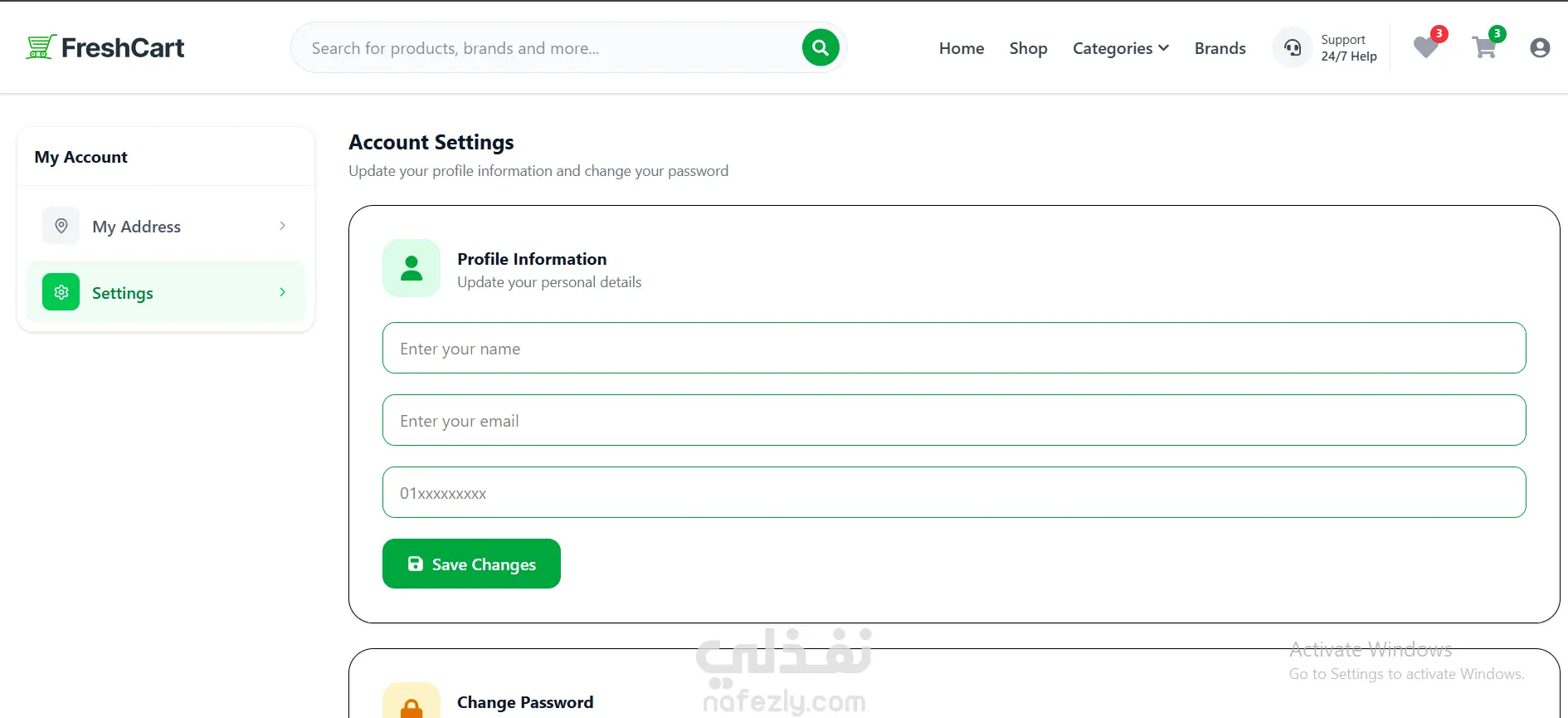Image resolution: width=1568 pixels, height=718 pixels.
Task: Click the Save Changes button
Action: [471, 564]
